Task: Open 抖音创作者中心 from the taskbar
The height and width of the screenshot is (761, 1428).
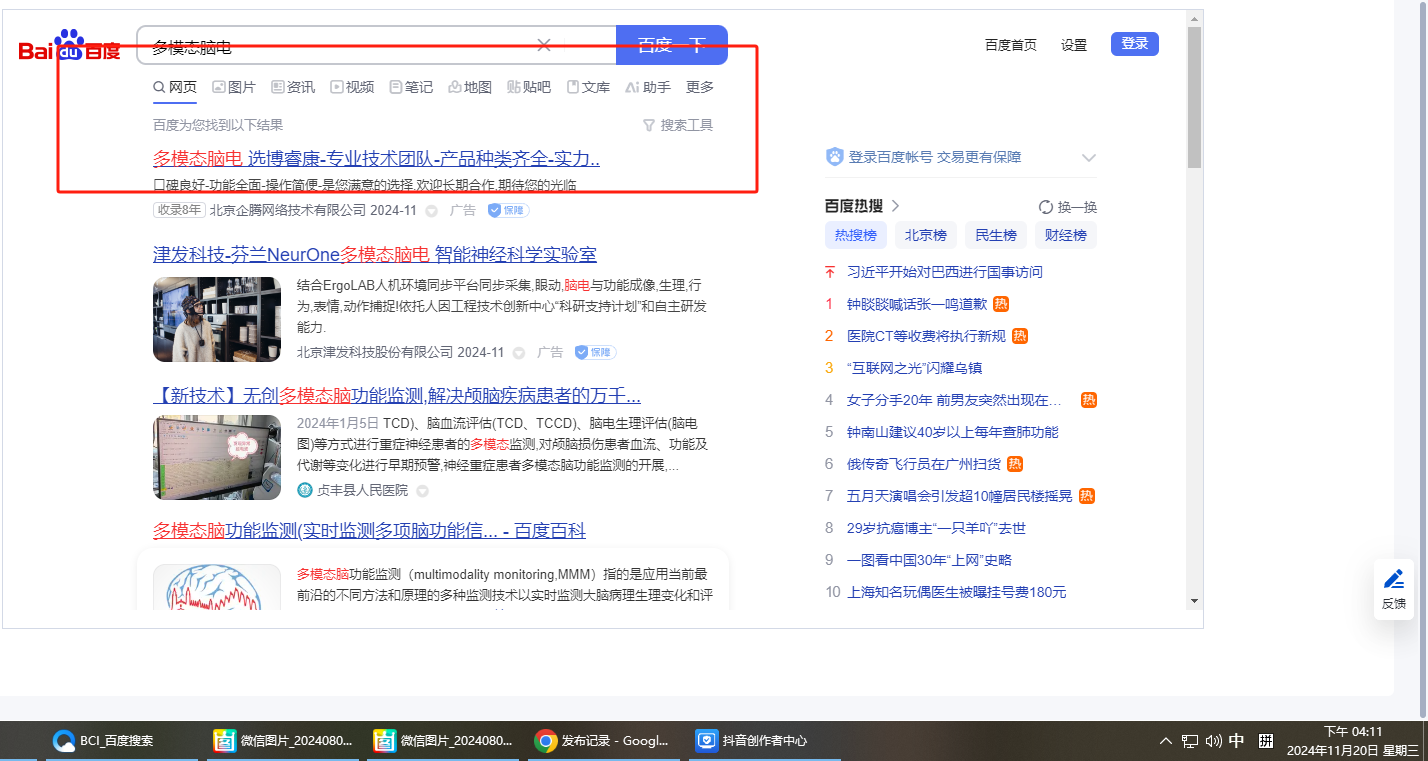Action: pyautogui.click(x=752, y=741)
